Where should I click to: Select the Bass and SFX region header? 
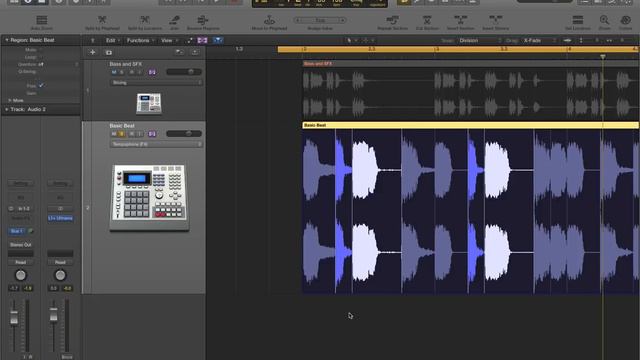(470, 64)
